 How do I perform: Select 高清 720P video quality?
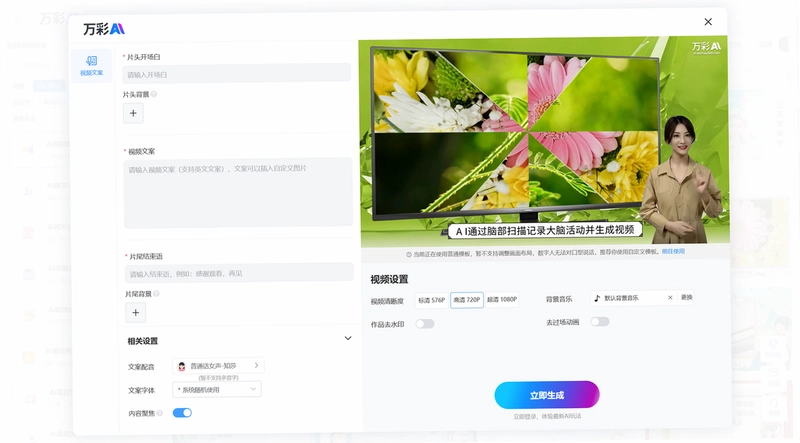tap(467, 300)
